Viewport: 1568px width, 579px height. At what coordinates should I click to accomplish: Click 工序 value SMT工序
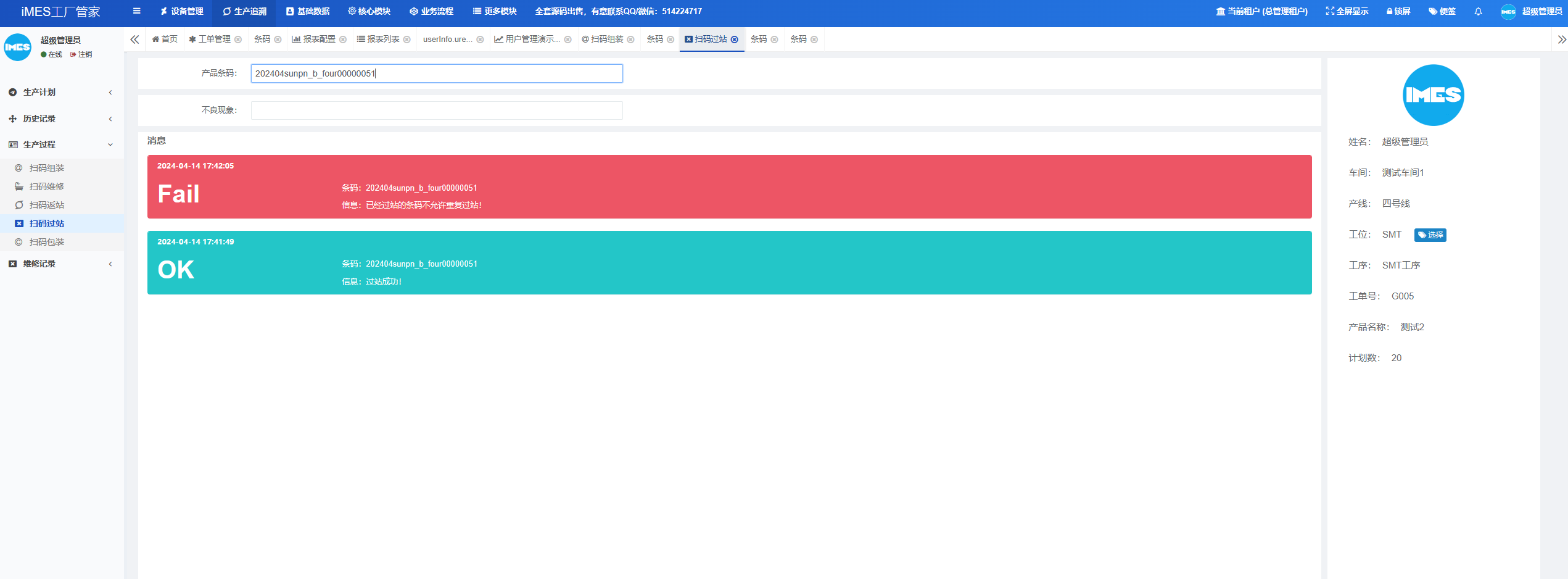click(1401, 265)
